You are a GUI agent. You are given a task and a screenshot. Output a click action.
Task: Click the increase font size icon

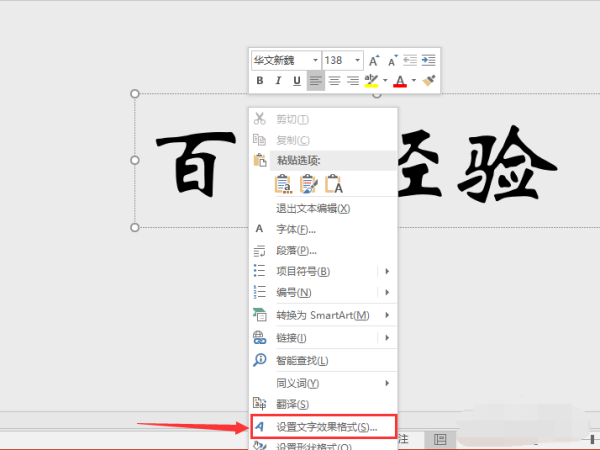coord(374,60)
